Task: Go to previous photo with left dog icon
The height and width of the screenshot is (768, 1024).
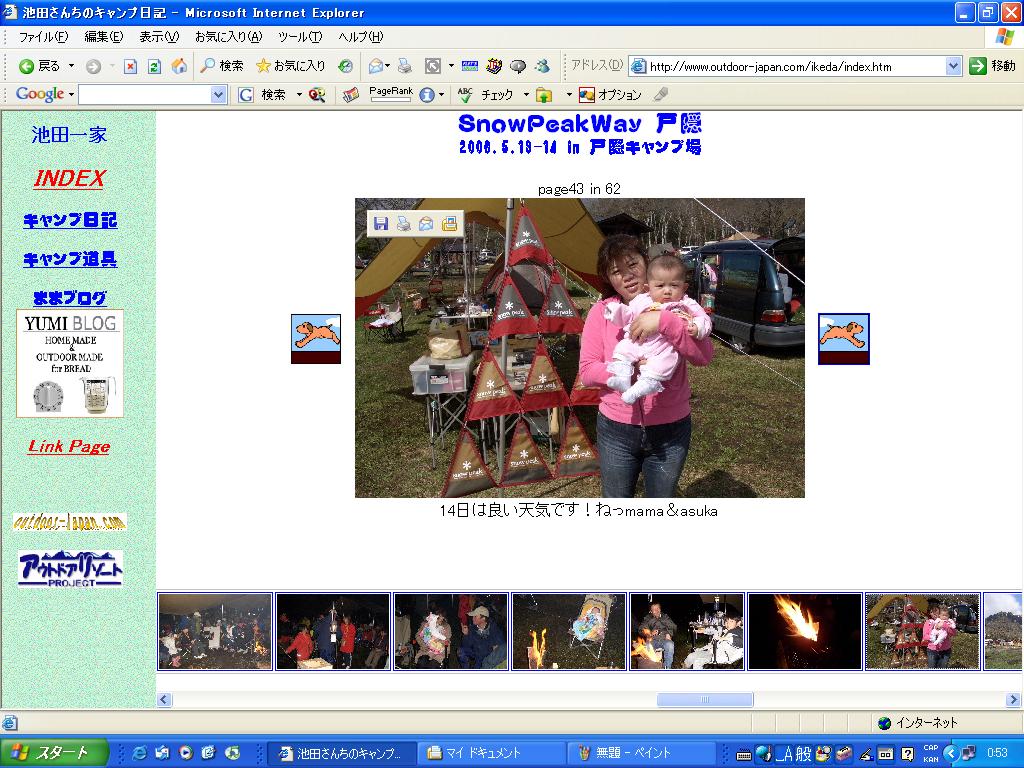Action: tap(316, 338)
